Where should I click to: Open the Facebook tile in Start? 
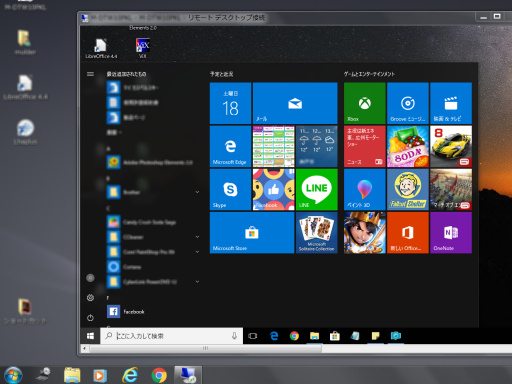click(x=274, y=189)
